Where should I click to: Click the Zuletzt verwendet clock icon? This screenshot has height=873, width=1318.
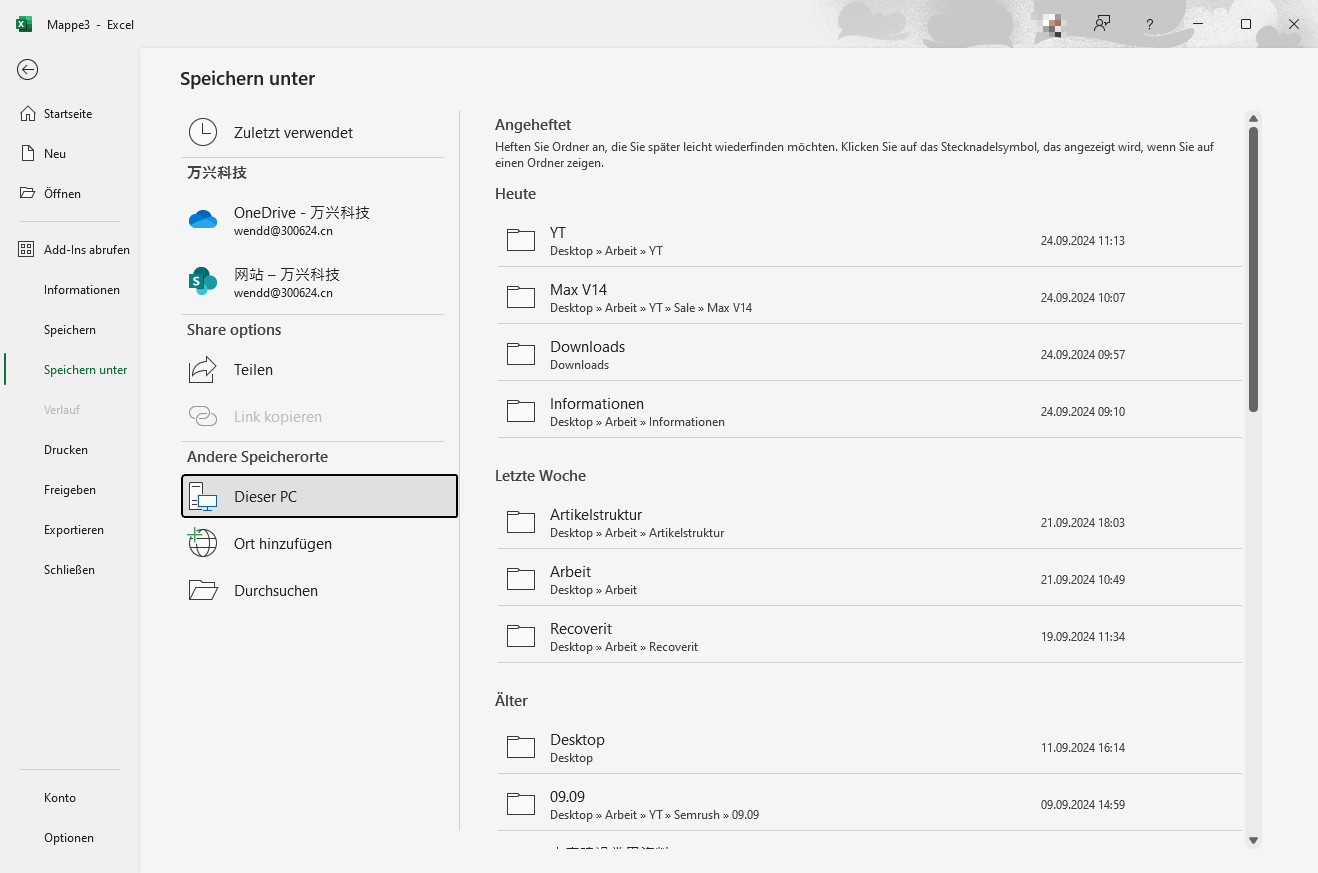coord(203,132)
